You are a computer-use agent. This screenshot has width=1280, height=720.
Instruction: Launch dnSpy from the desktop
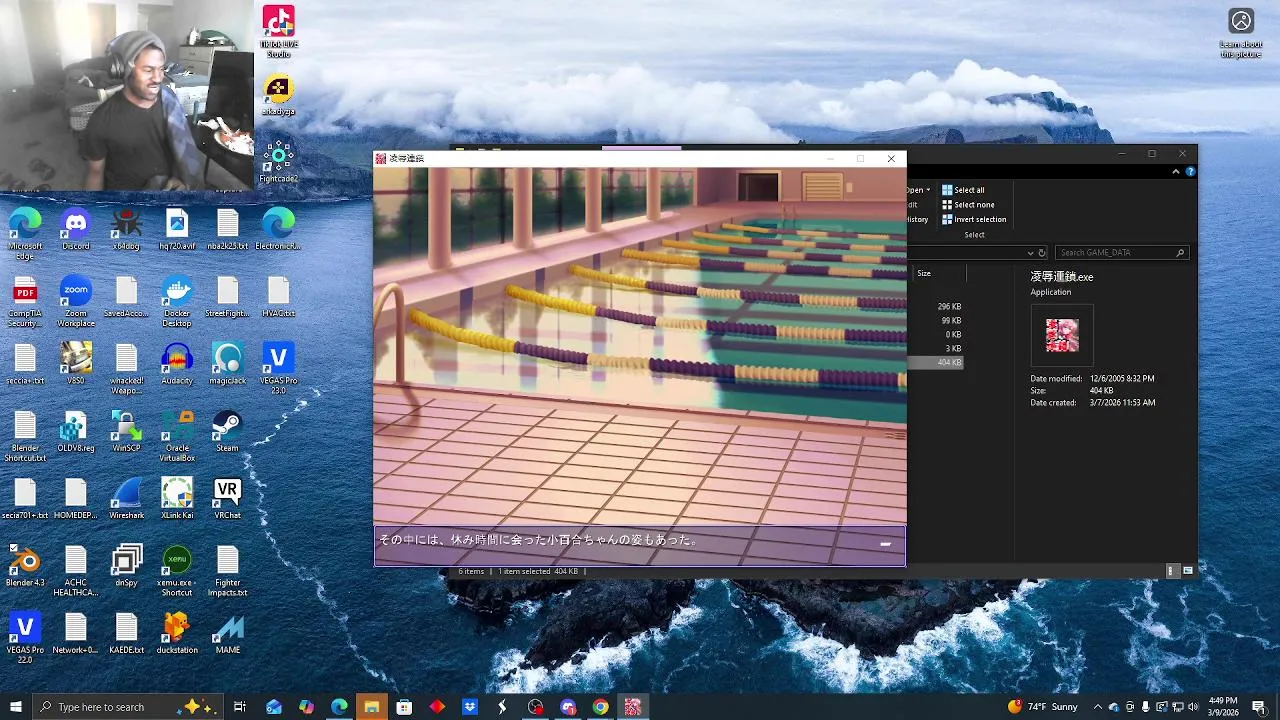point(126,566)
